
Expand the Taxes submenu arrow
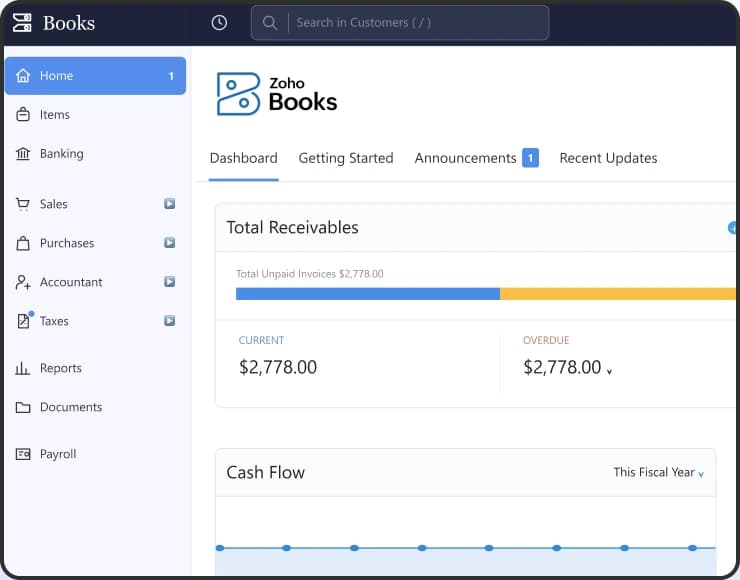(169, 321)
